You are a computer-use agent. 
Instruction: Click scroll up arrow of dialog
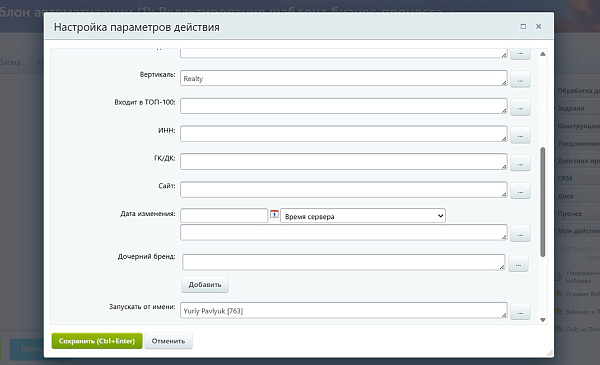coord(543,54)
